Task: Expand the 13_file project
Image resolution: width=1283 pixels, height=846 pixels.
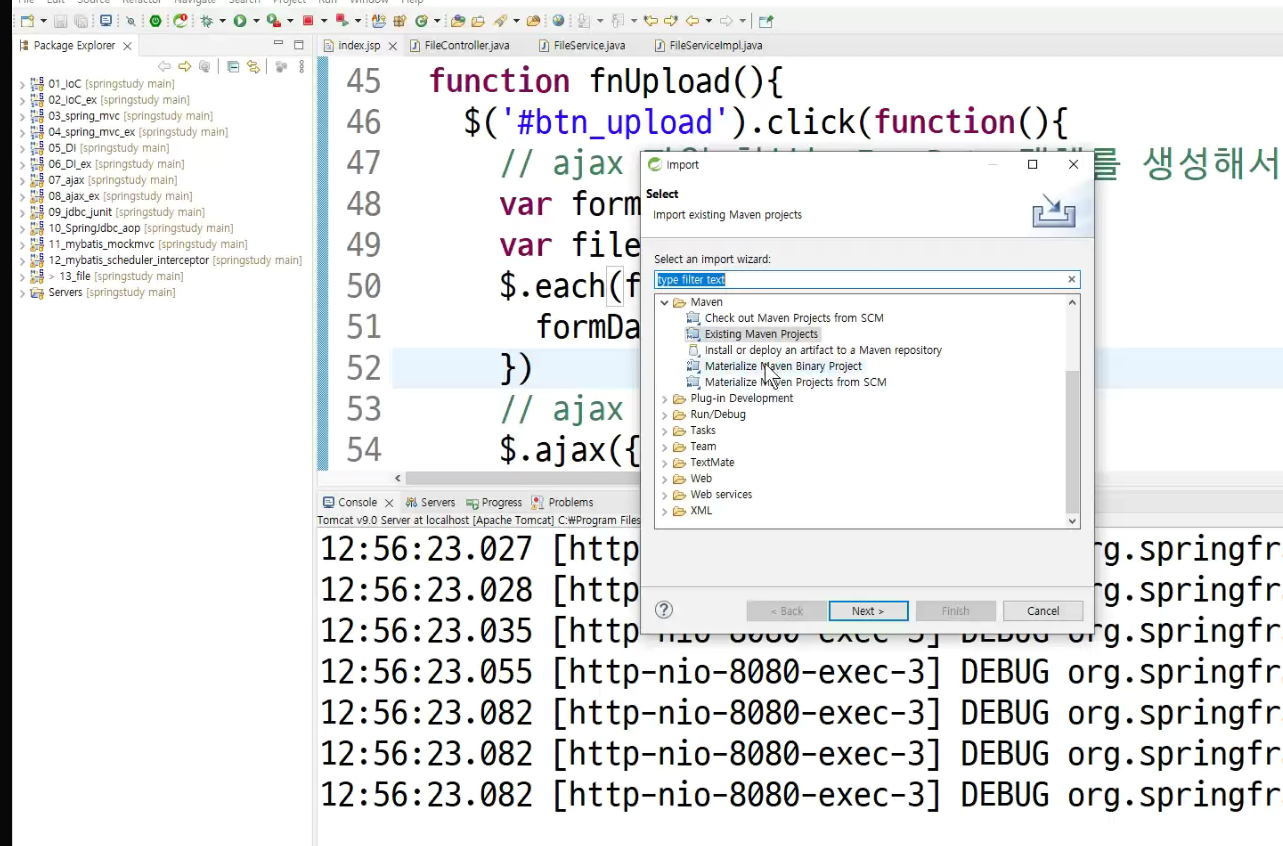Action: click(x=22, y=276)
